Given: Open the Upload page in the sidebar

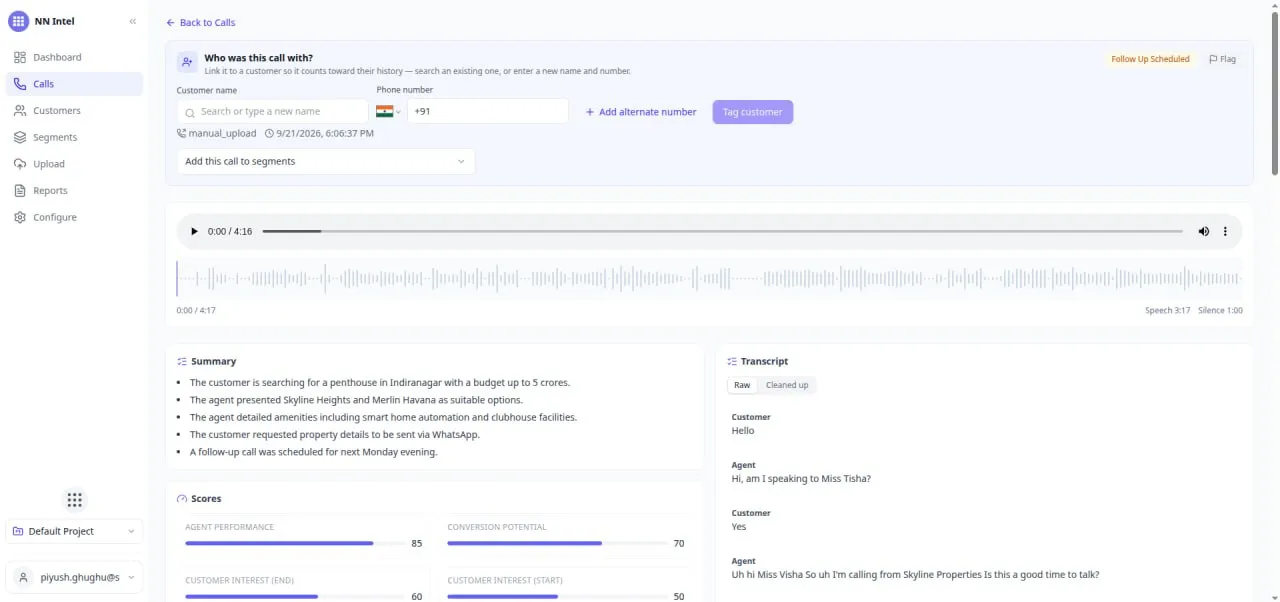Looking at the screenshot, I should pos(74,164).
